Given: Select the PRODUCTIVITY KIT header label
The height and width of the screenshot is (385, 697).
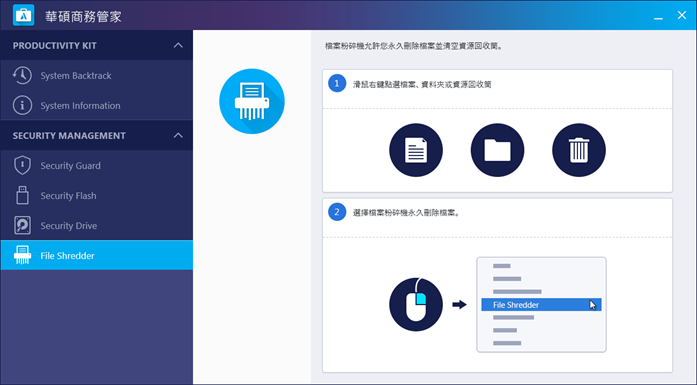Looking at the screenshot, I should point(55,45).
